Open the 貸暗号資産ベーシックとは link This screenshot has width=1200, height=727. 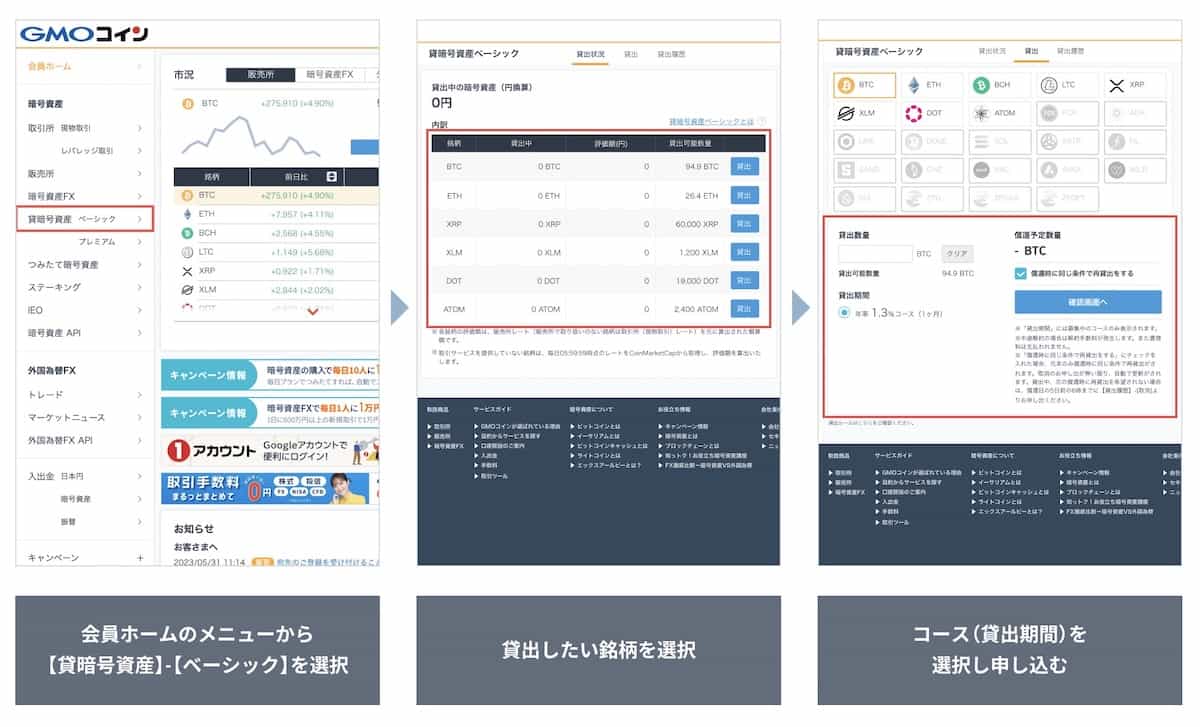(712, 121)
